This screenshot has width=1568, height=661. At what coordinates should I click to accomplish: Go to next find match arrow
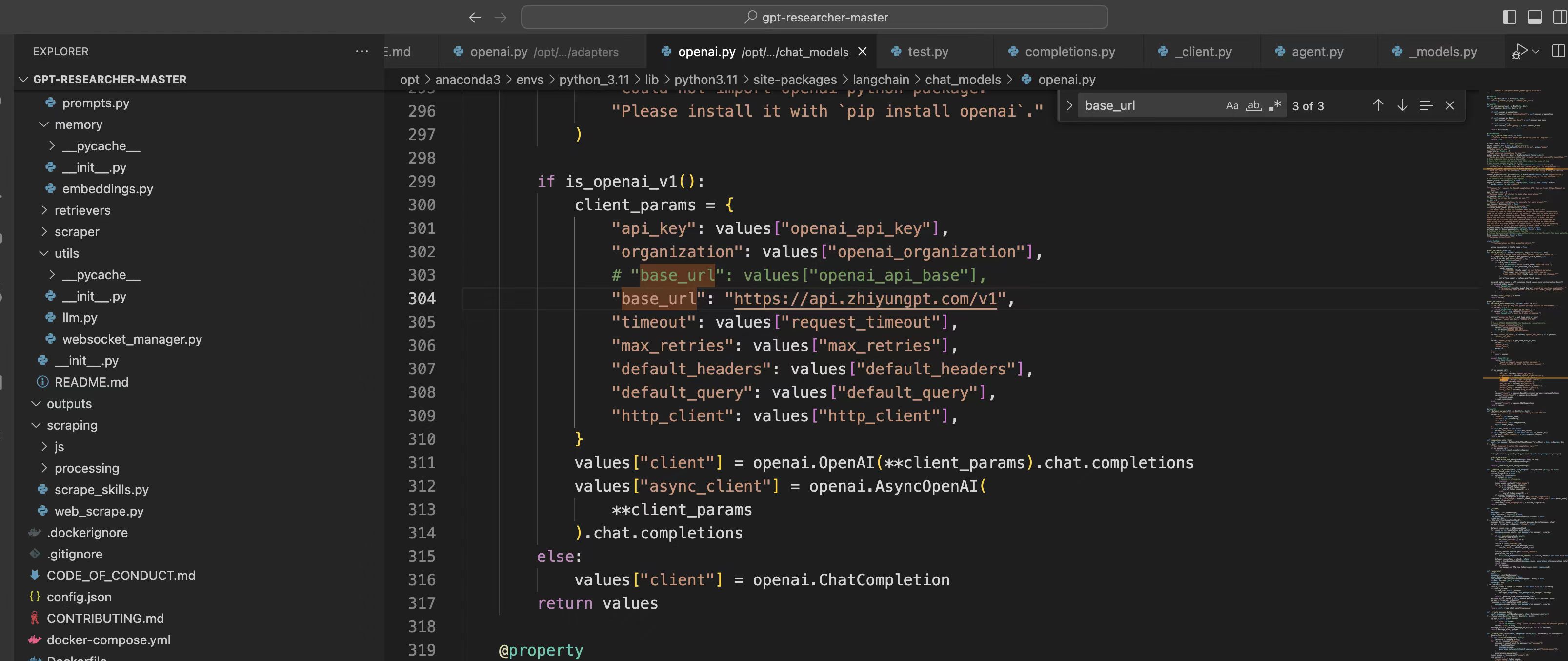click(1403, 105)
